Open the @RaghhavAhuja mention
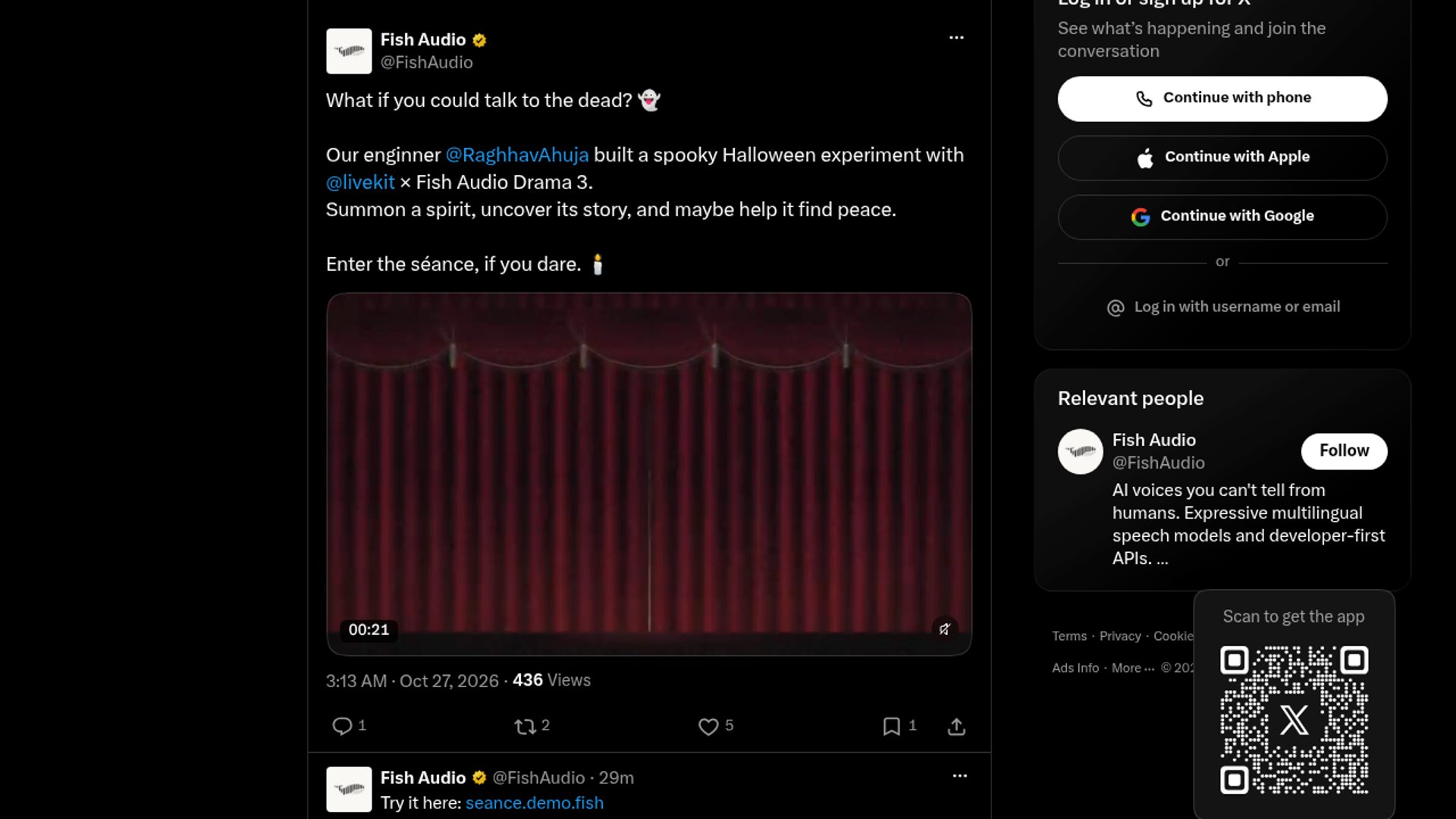 click(x=517, y=155)
